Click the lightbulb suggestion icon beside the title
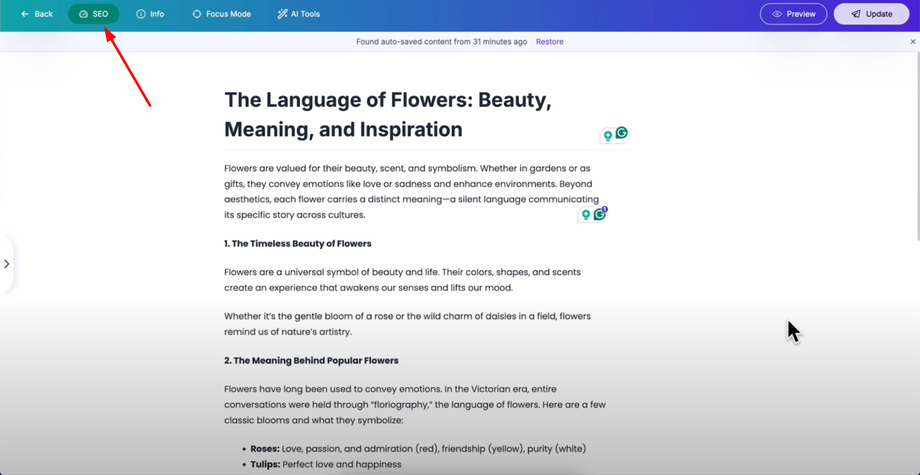920x475 pixels. tap(608, 136)
